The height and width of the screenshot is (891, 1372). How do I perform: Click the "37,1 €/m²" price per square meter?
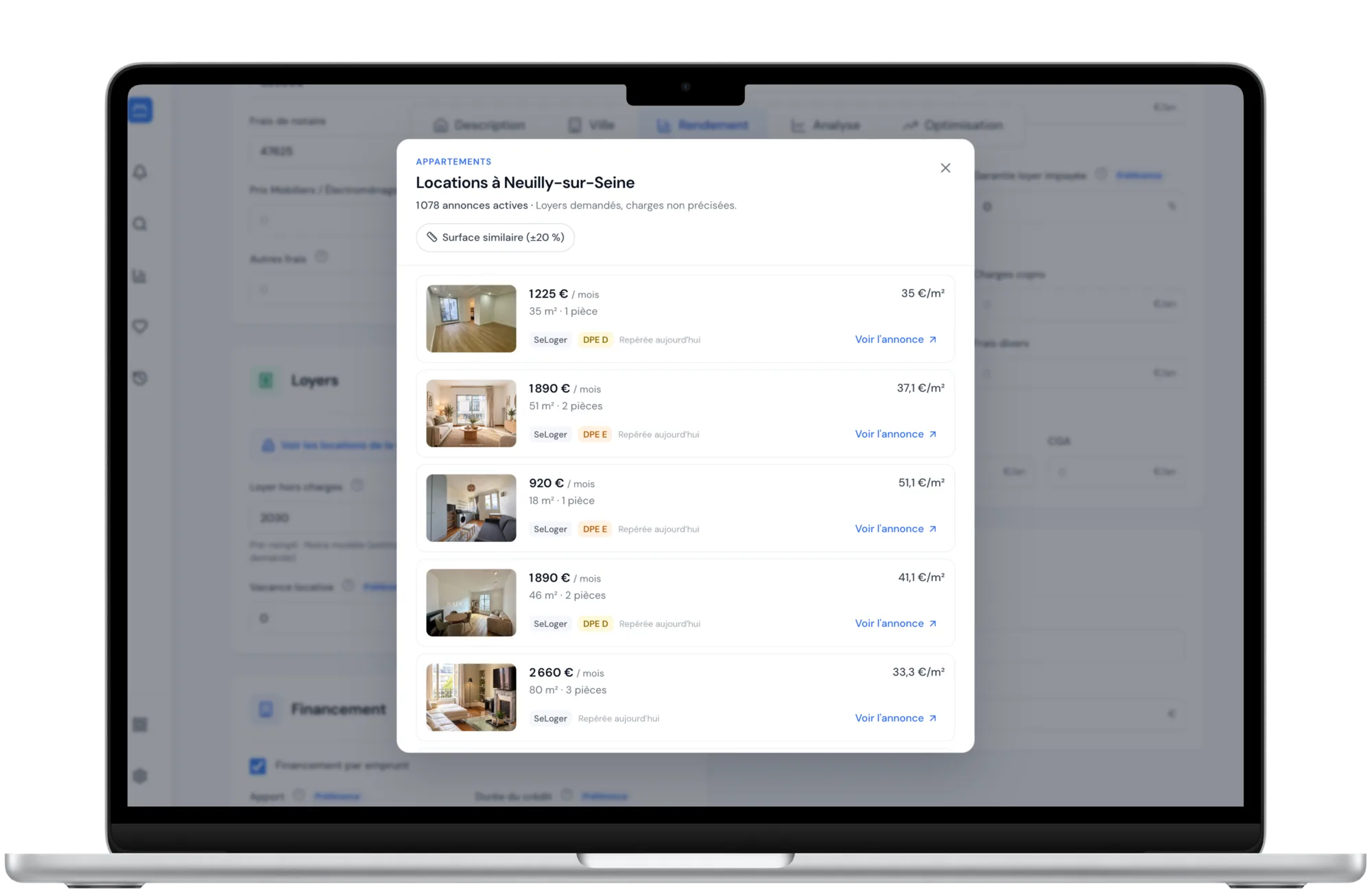(x=921, y=388)
